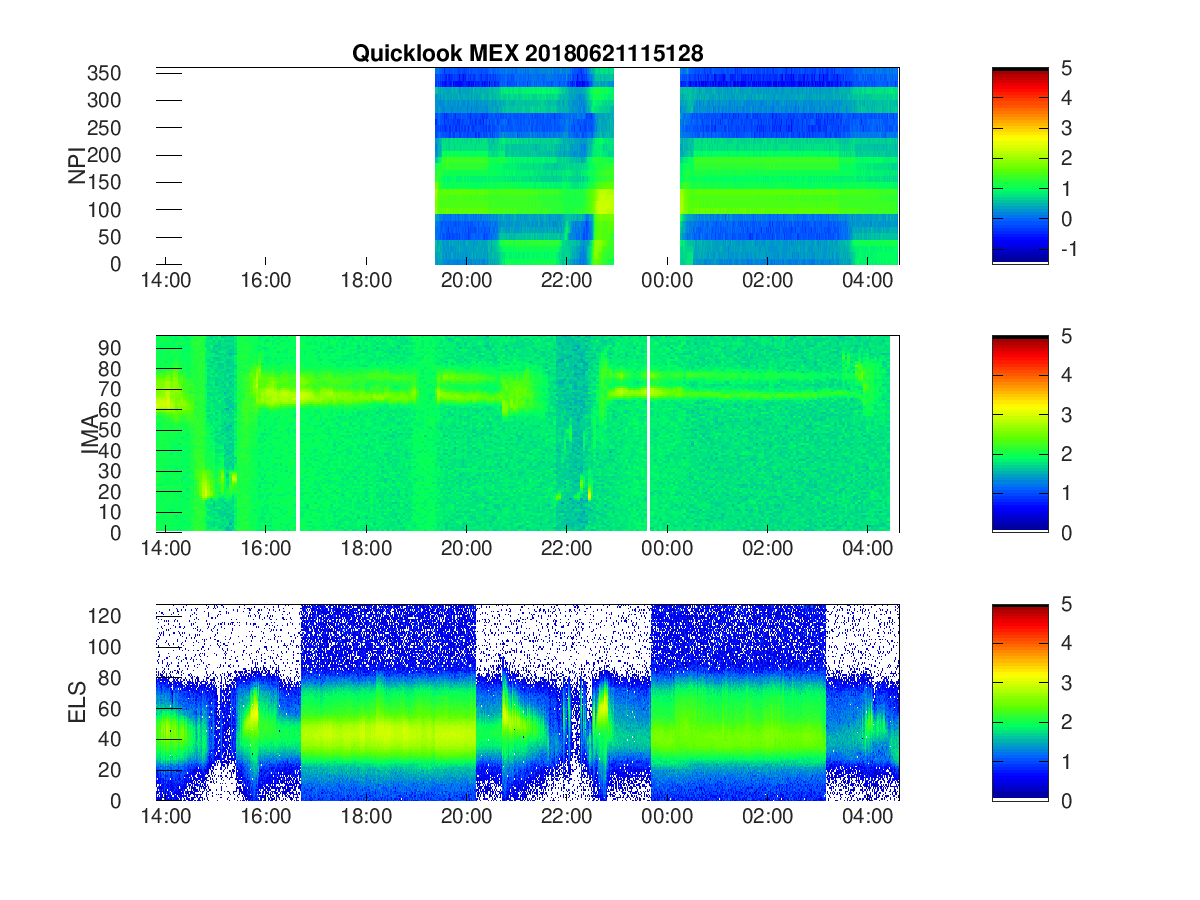The width and height of the screenshot is (1200, 900).
Task: Pick the 18:00 time label under ELS plot
Action: [366, 817]
